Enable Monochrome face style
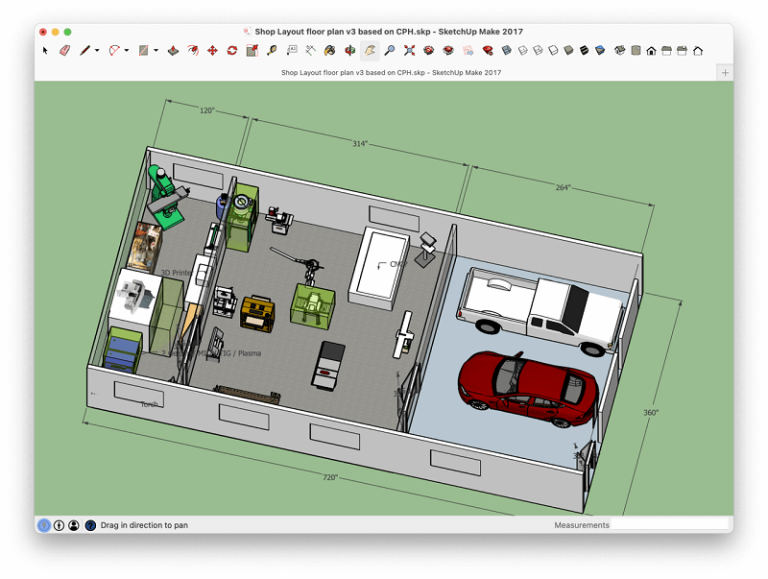Viewport: 768px width, 579px height. point(600,50)
